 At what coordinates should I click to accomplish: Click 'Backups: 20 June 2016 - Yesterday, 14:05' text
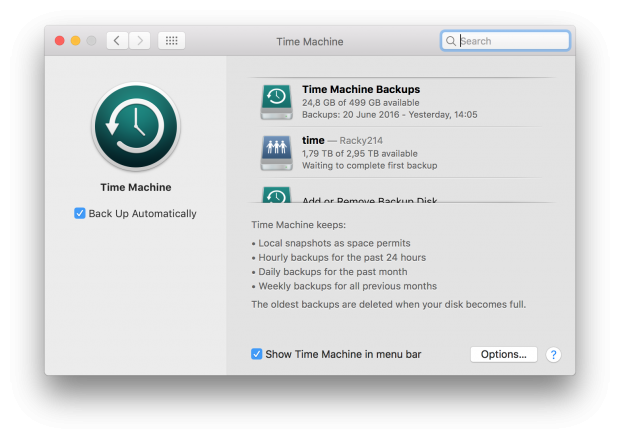tap(389, 115)
